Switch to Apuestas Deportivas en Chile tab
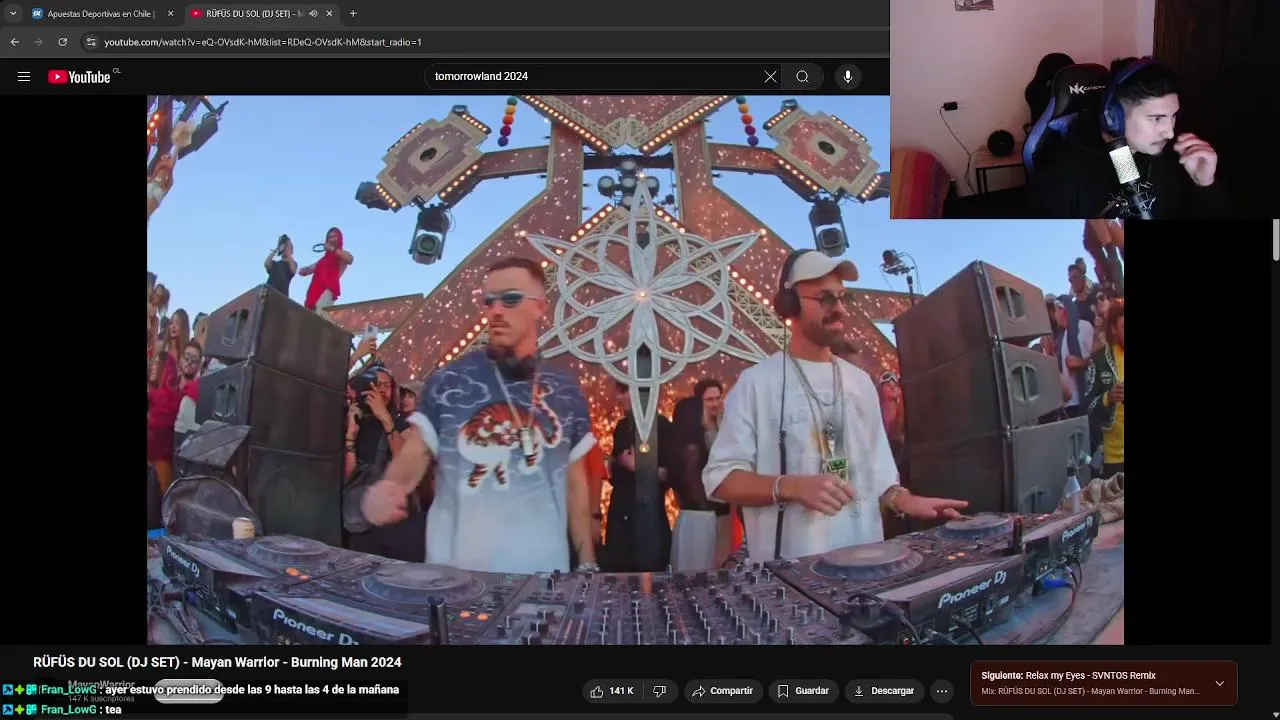Screen dimensions: 1280x720 (100, 14)
